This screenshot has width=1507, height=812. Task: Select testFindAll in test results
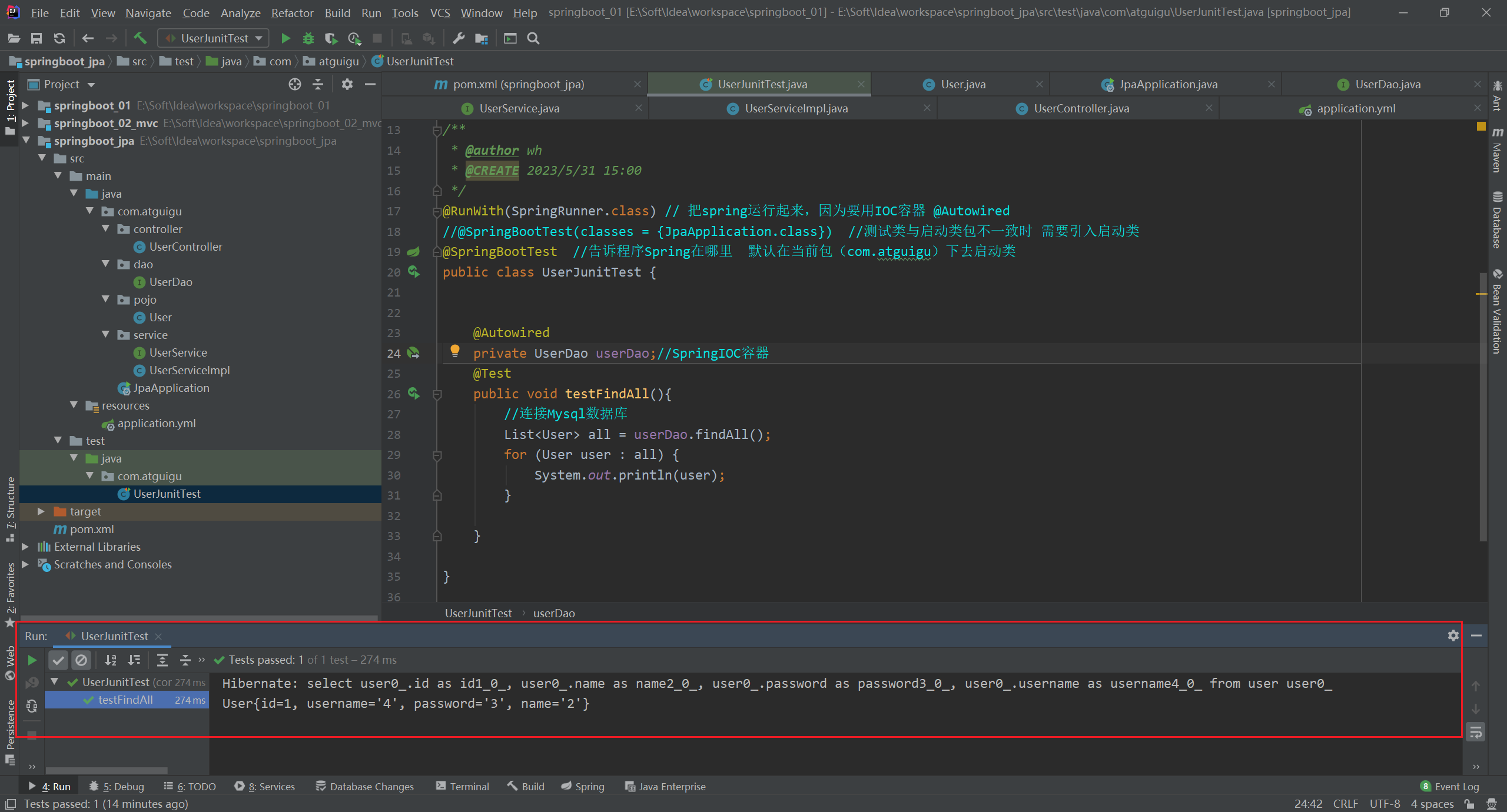pos(127,700)
